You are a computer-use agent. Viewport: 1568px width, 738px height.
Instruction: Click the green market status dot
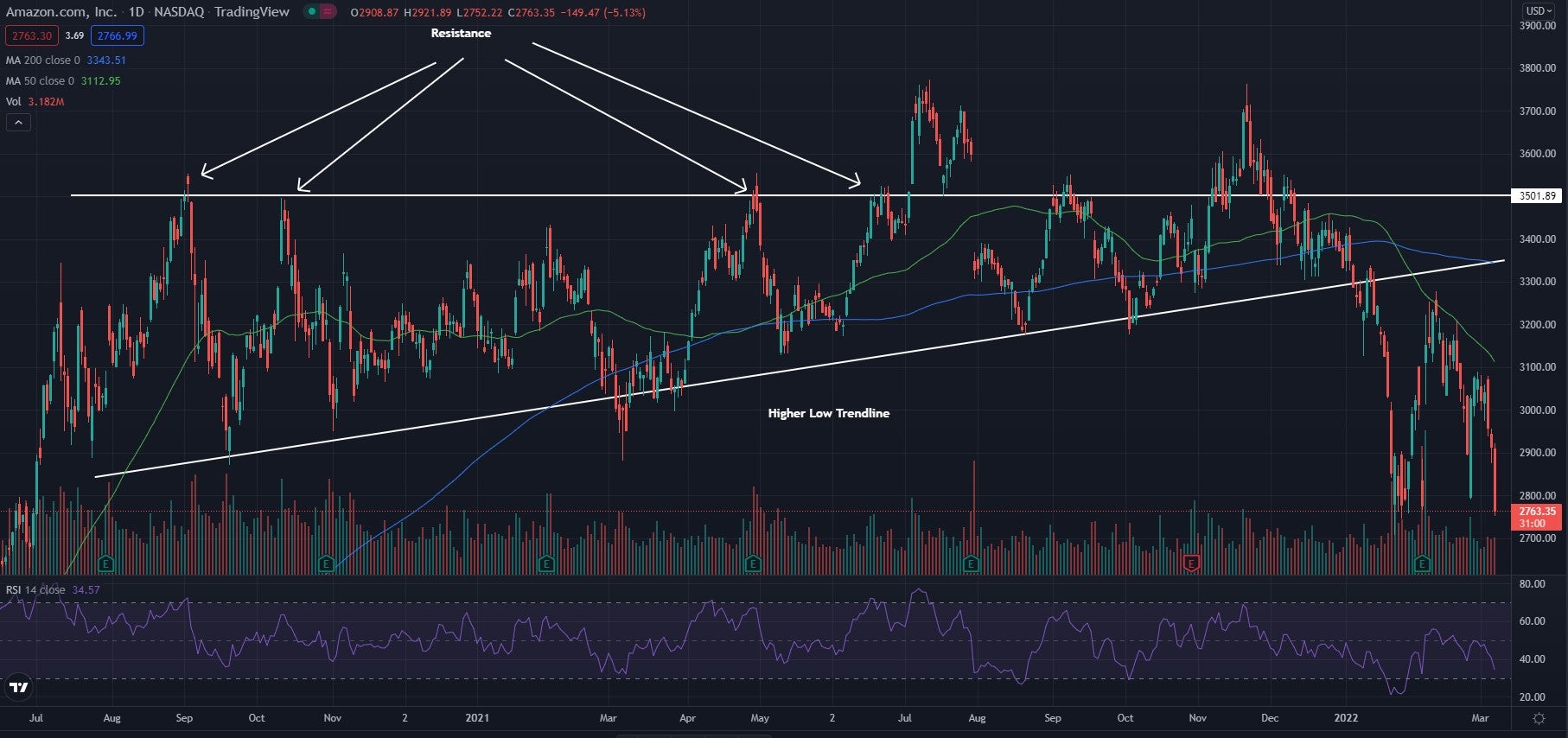click(311, 12)
